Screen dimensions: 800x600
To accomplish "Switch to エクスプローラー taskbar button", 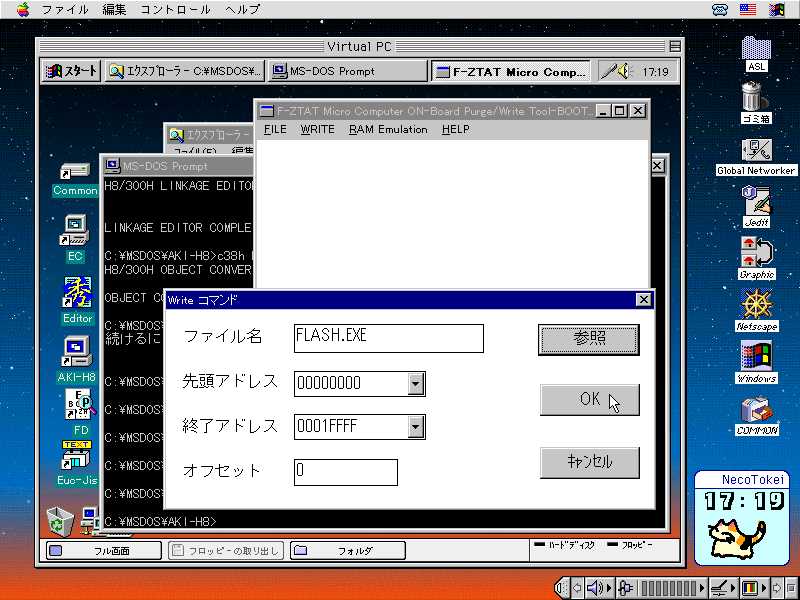I will (185, 71).
